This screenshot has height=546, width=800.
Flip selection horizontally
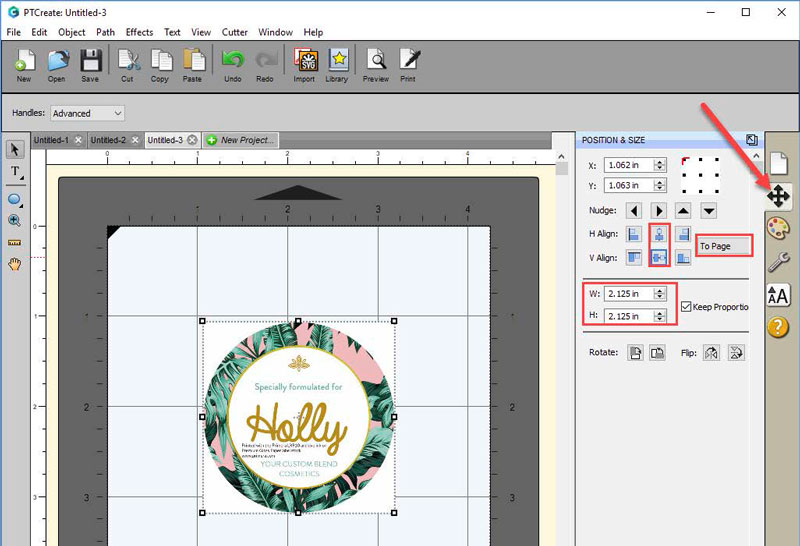(x=712, y=353)
